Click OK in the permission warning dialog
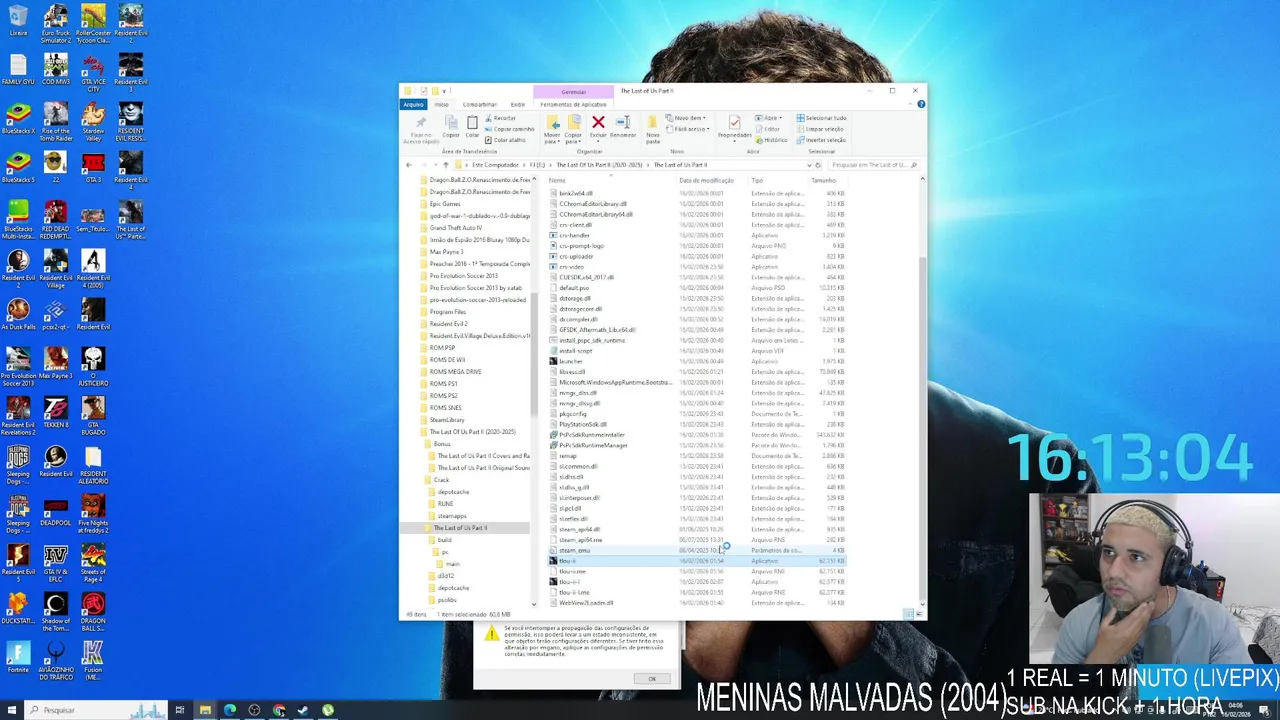Screen dimensions: 1280x720 [x=651, y=679]
